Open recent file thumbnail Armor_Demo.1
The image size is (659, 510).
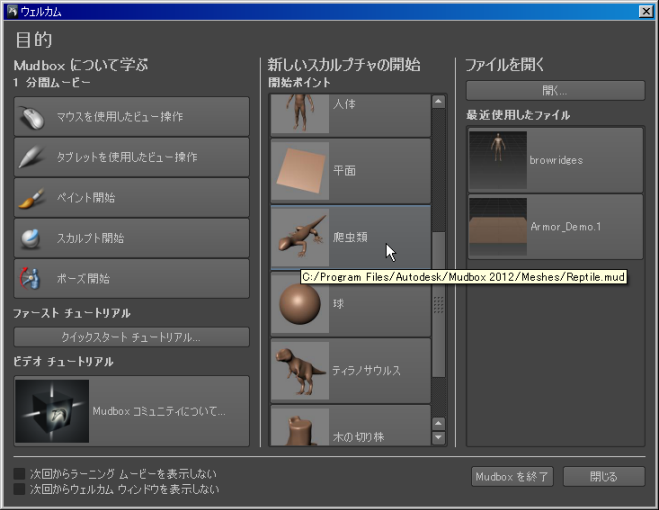(x=498, y=227)
